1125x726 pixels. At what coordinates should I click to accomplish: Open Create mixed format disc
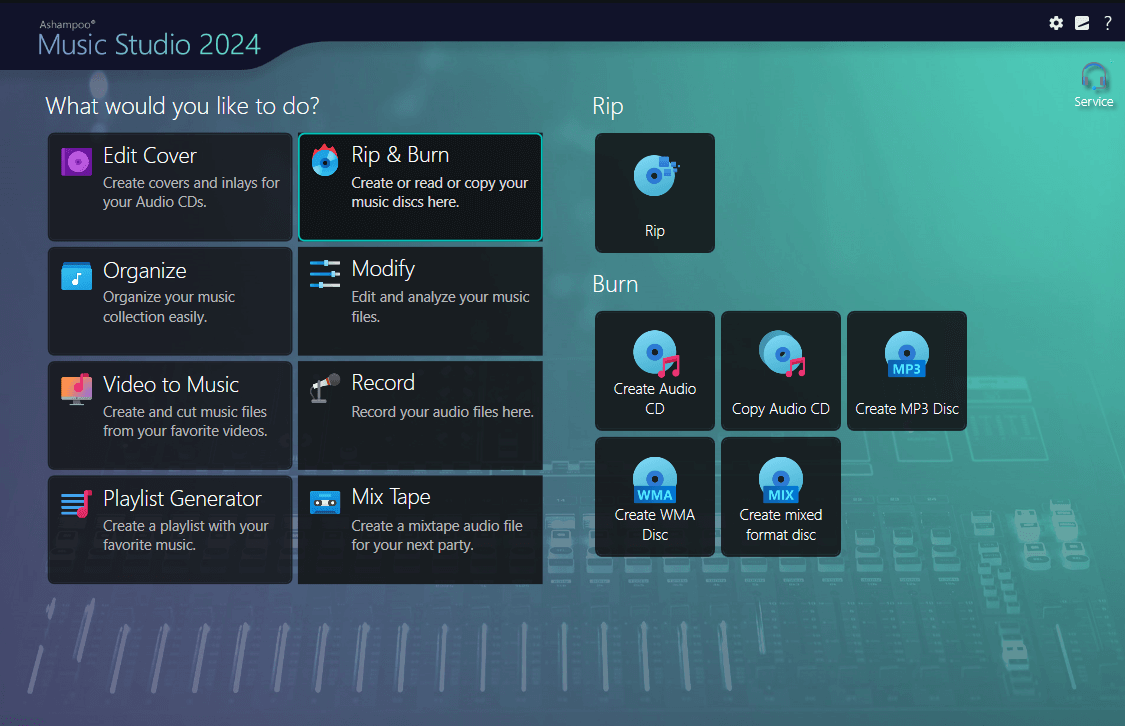[780, 480]
